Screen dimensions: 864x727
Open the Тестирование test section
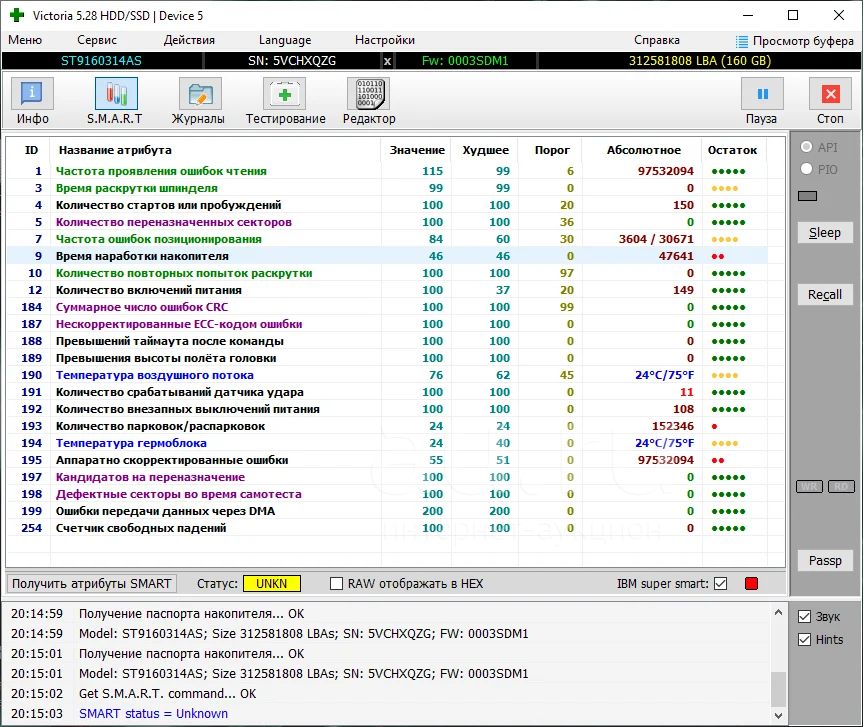(285, 95)
